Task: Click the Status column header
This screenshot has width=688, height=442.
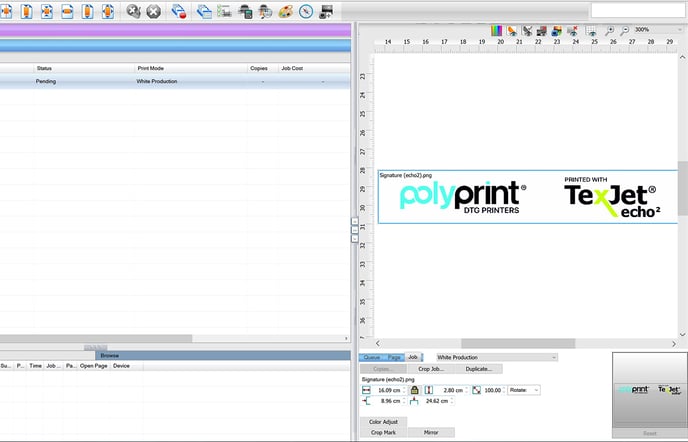Action: tap(84, 68)
